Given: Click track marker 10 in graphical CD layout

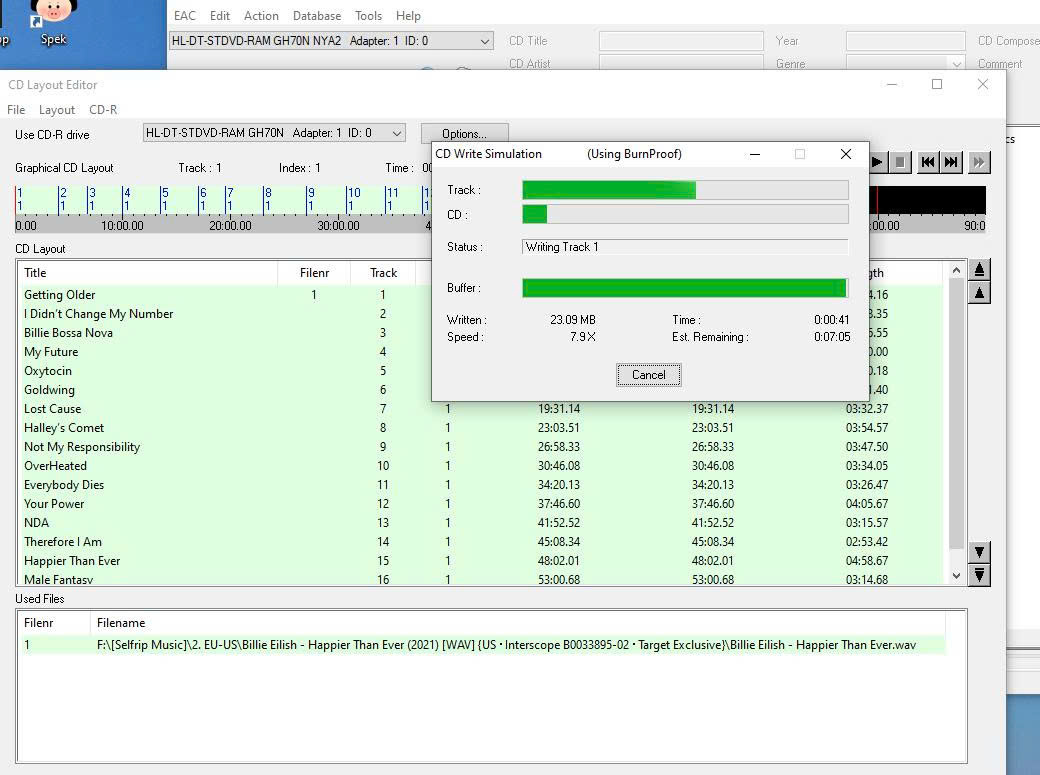Looking at the screenshot, I should (353, 199).
